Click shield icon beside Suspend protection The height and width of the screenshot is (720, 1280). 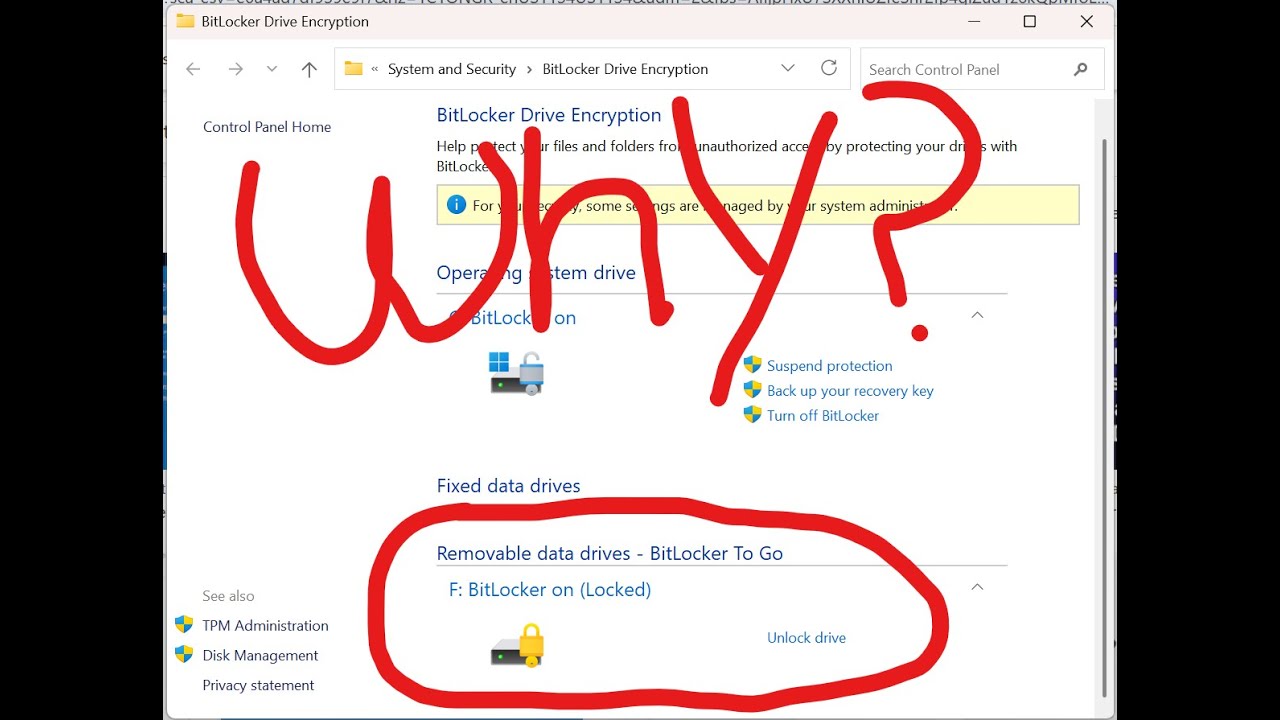(x=753, y=365)
